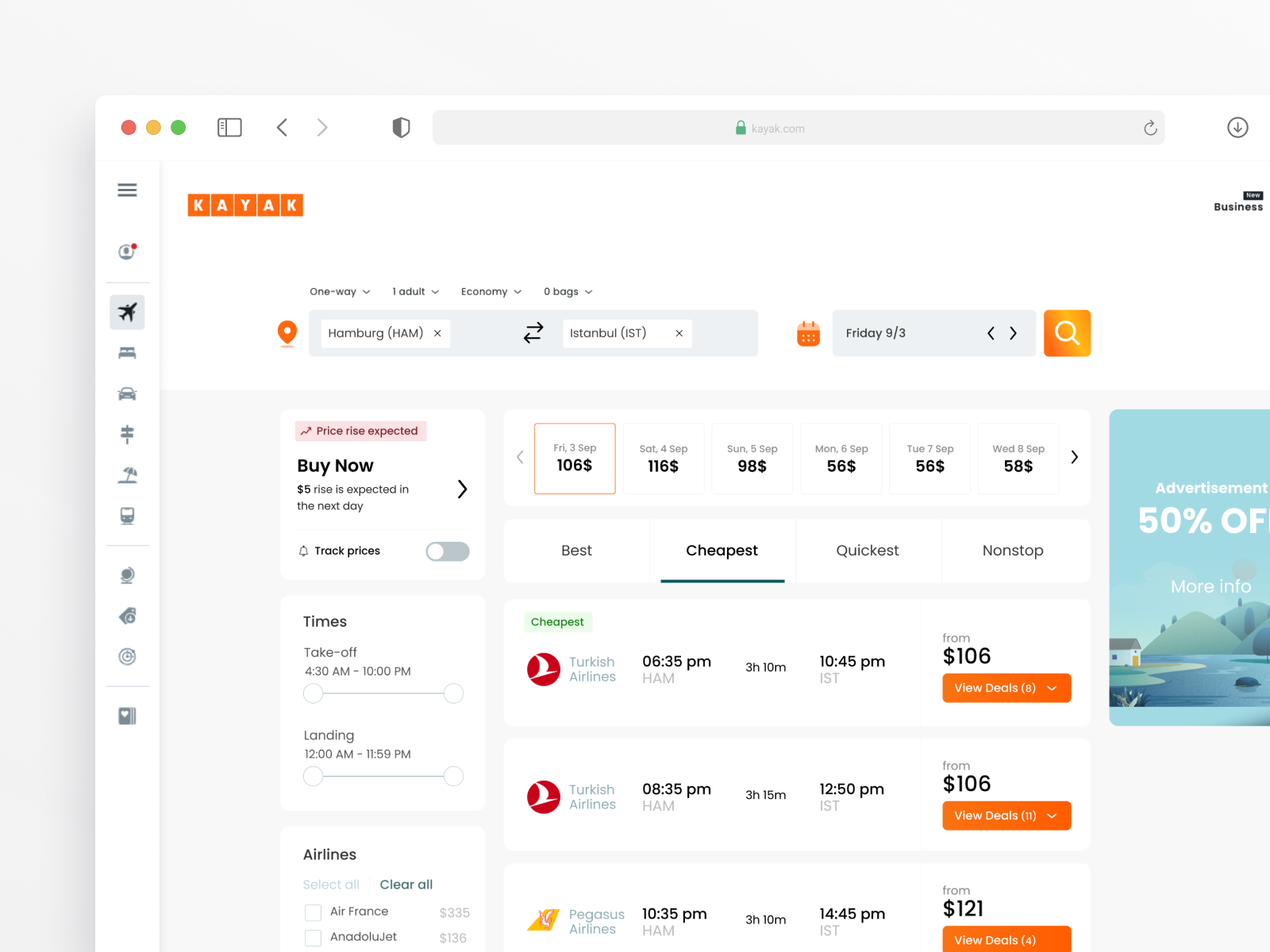Expand View Deals (11) dropdown

click(x=1006, y=816)
